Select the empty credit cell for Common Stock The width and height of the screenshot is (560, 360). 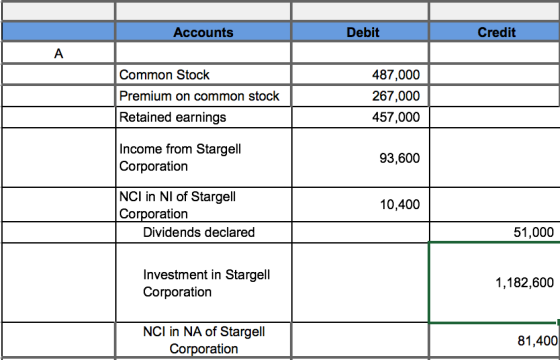pos(495,75)
